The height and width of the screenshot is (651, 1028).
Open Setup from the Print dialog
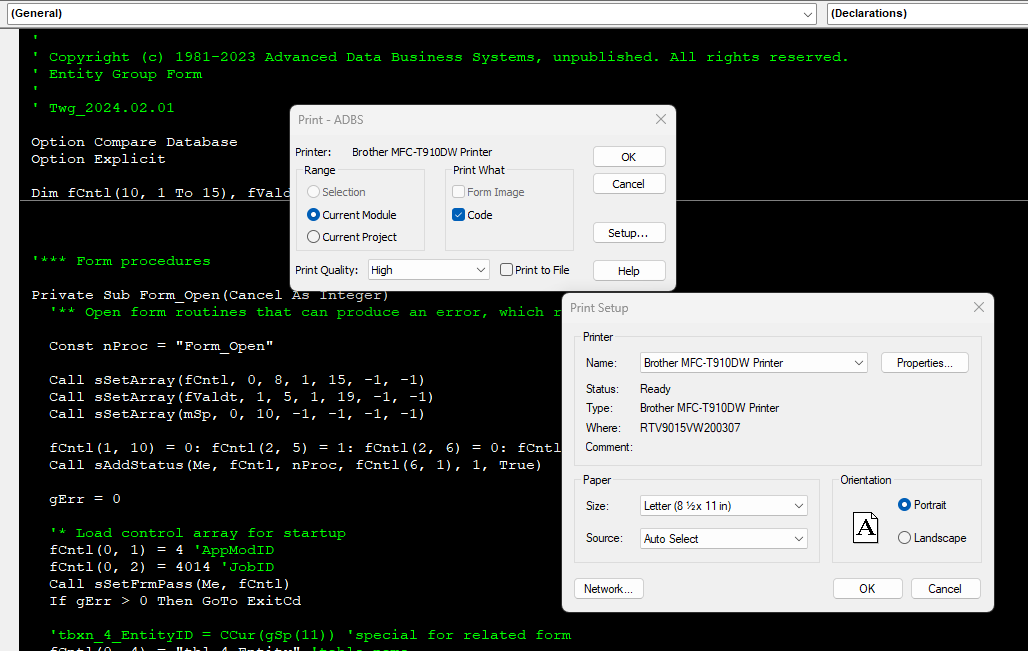click(628, 233)
